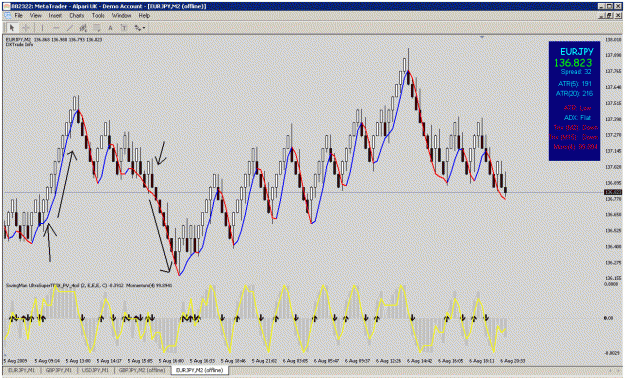Select the text label 'T' tool
Image resolution: width=625 pixels, height=378 pixels.
tap(124, 28)
